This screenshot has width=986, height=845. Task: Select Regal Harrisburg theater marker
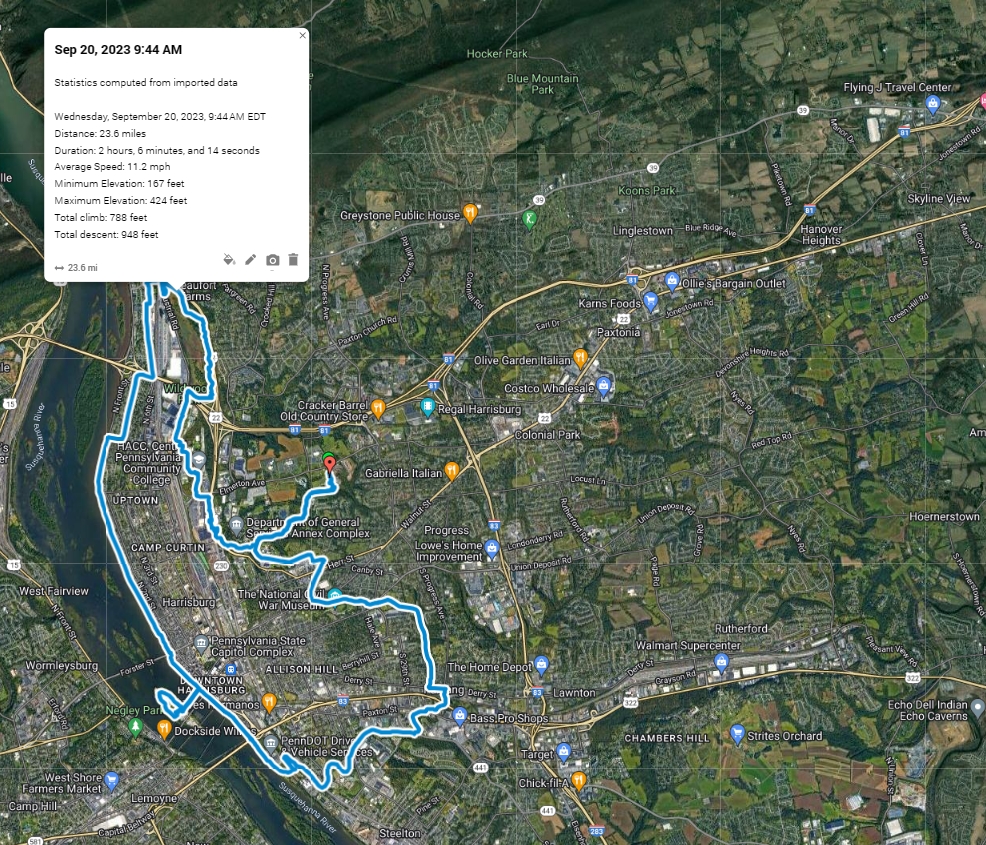(x=428, y=406)
